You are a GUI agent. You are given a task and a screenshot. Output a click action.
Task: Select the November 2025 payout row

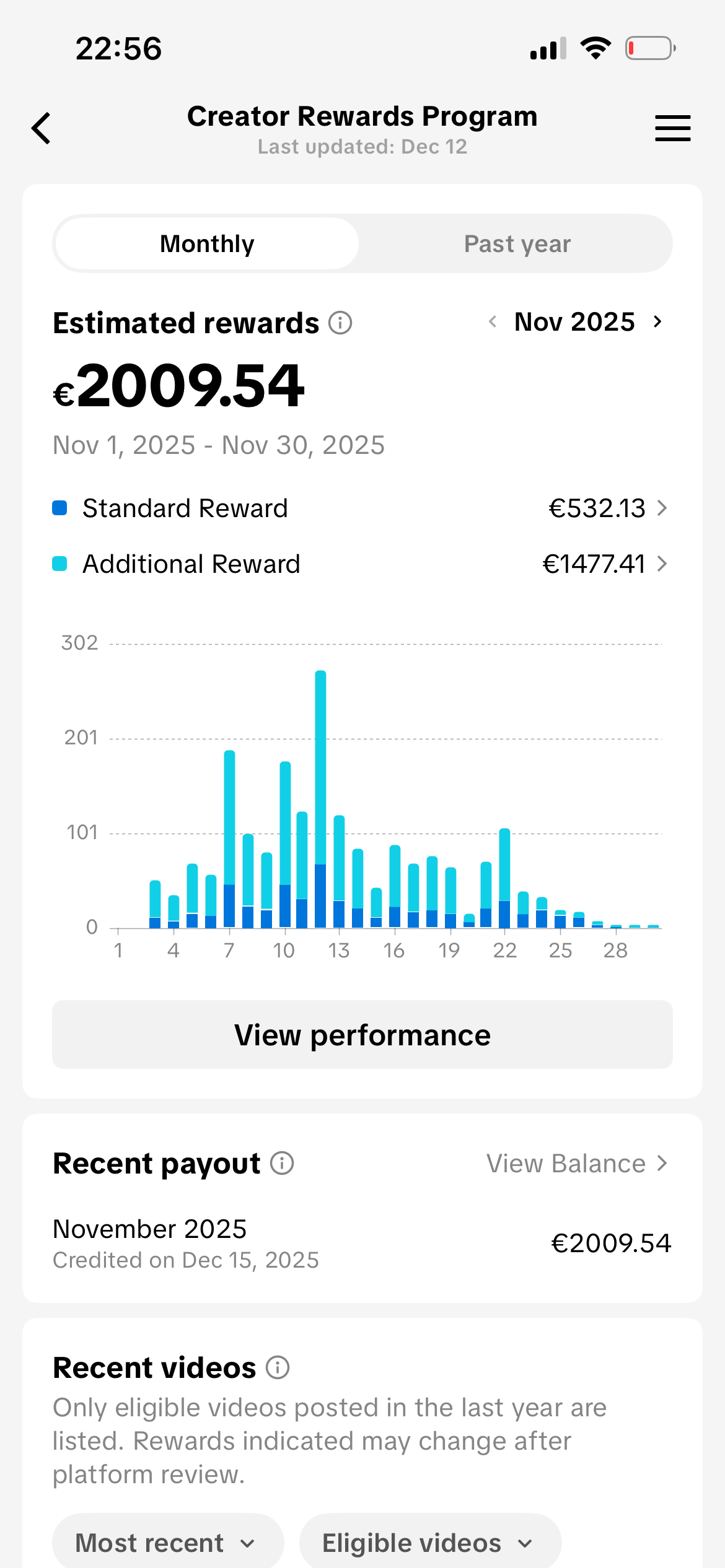click(362, 1244)
